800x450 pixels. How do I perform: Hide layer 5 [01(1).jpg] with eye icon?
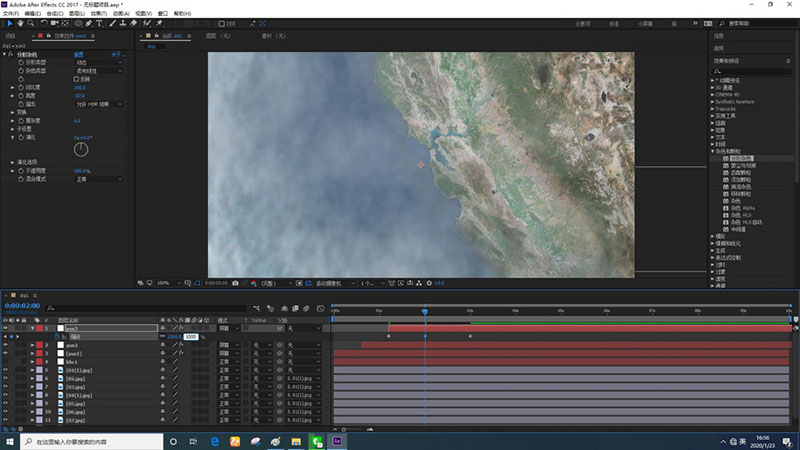[6, 369]
